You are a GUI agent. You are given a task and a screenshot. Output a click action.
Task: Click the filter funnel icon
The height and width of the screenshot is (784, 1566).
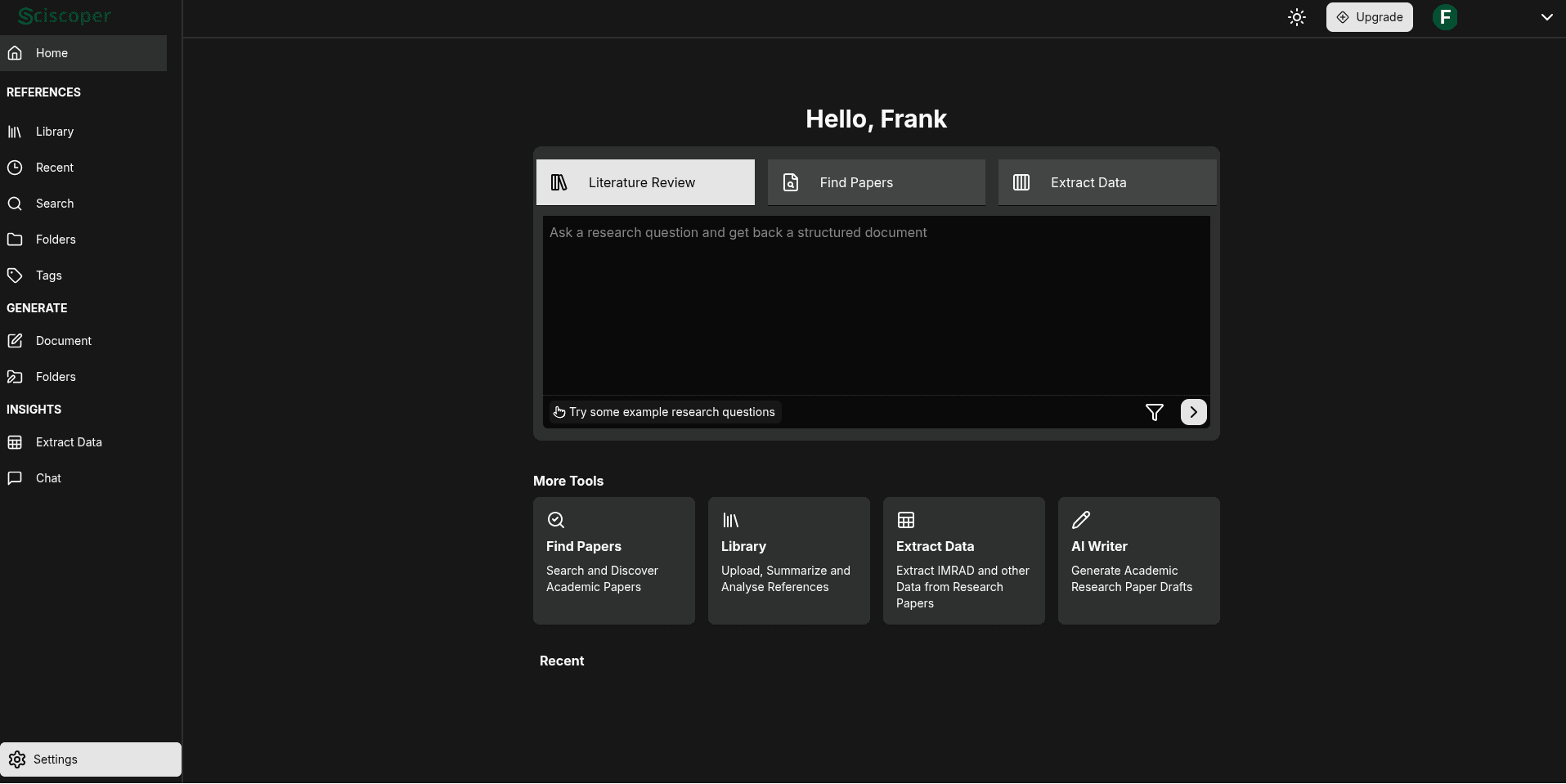tap(1154, 412)
